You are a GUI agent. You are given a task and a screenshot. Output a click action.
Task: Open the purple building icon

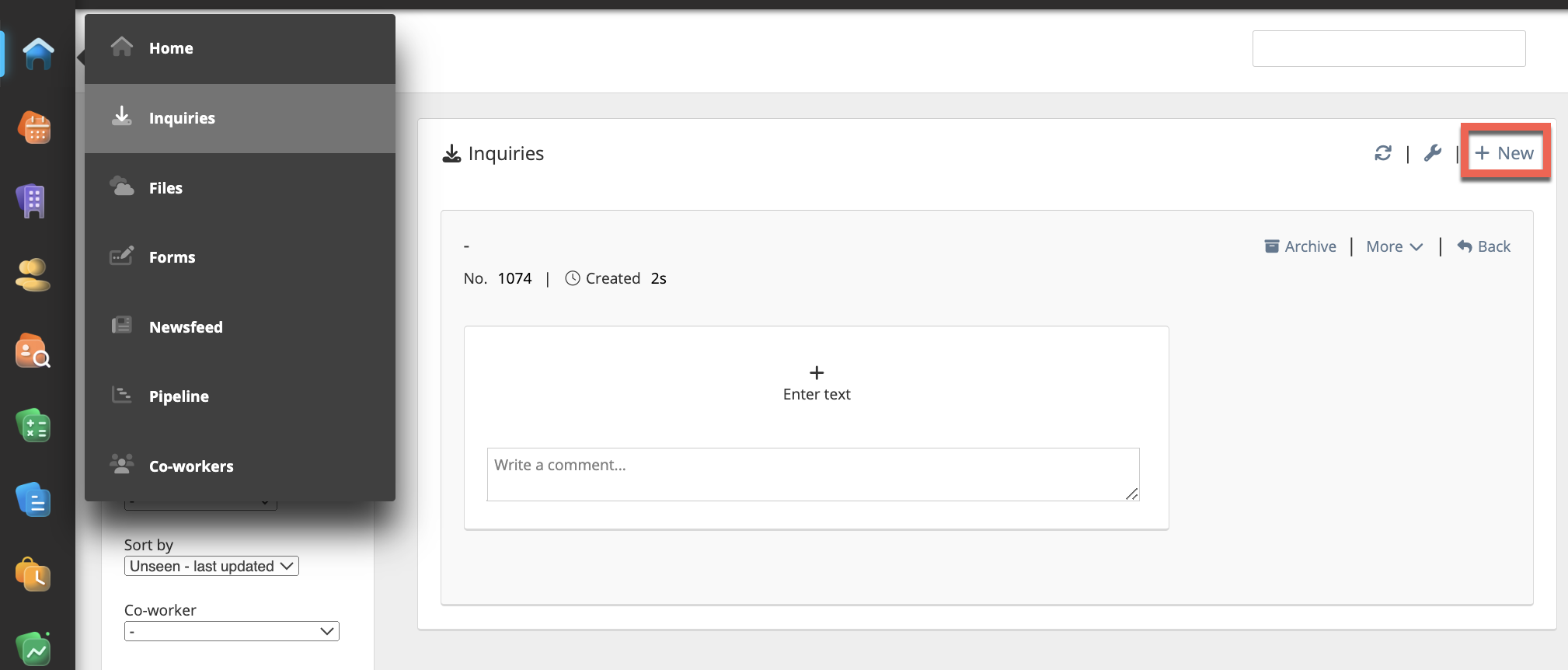coord(32,201)
